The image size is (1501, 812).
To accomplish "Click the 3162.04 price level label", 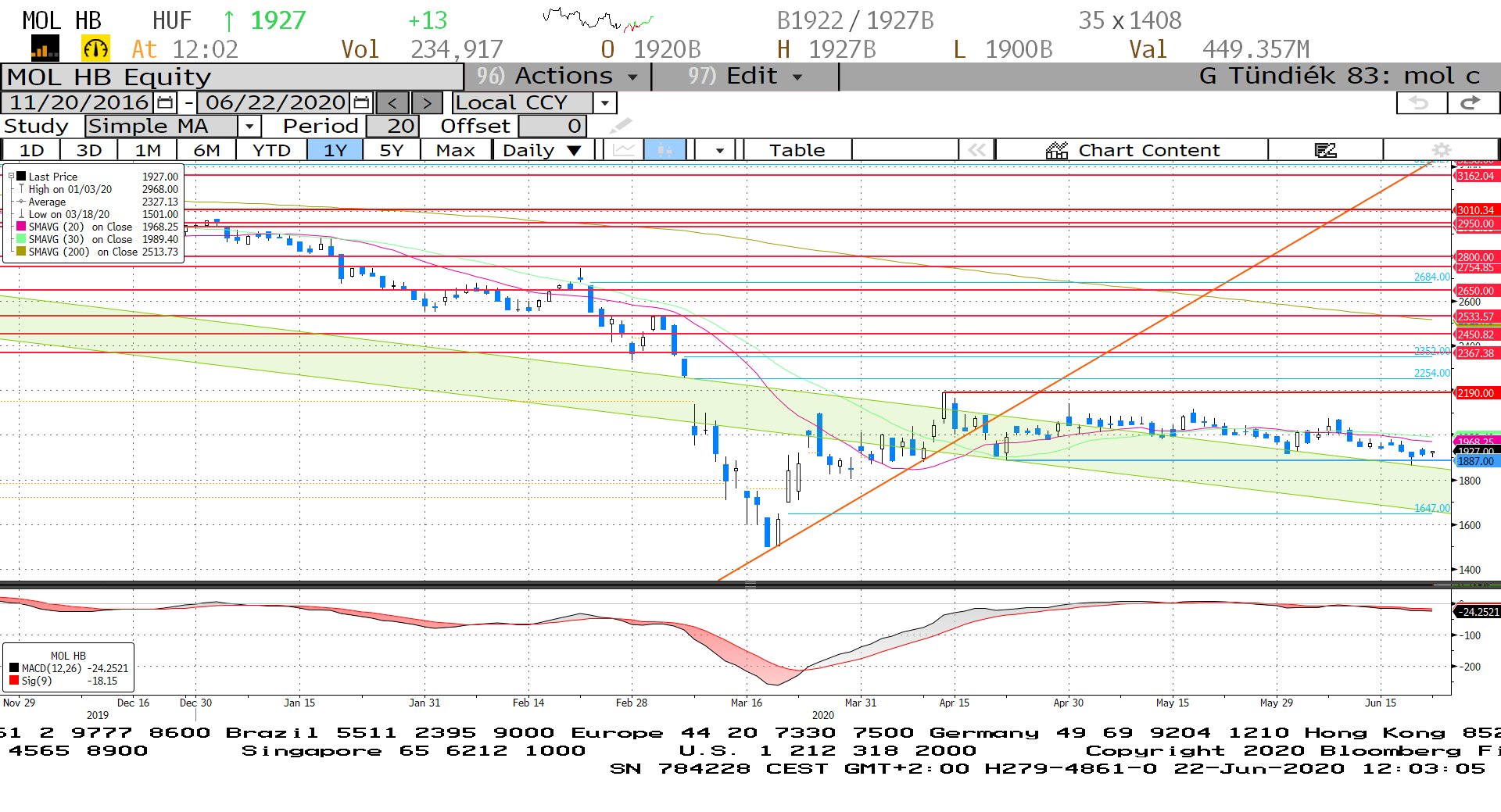I will [x=1474, y=176].
